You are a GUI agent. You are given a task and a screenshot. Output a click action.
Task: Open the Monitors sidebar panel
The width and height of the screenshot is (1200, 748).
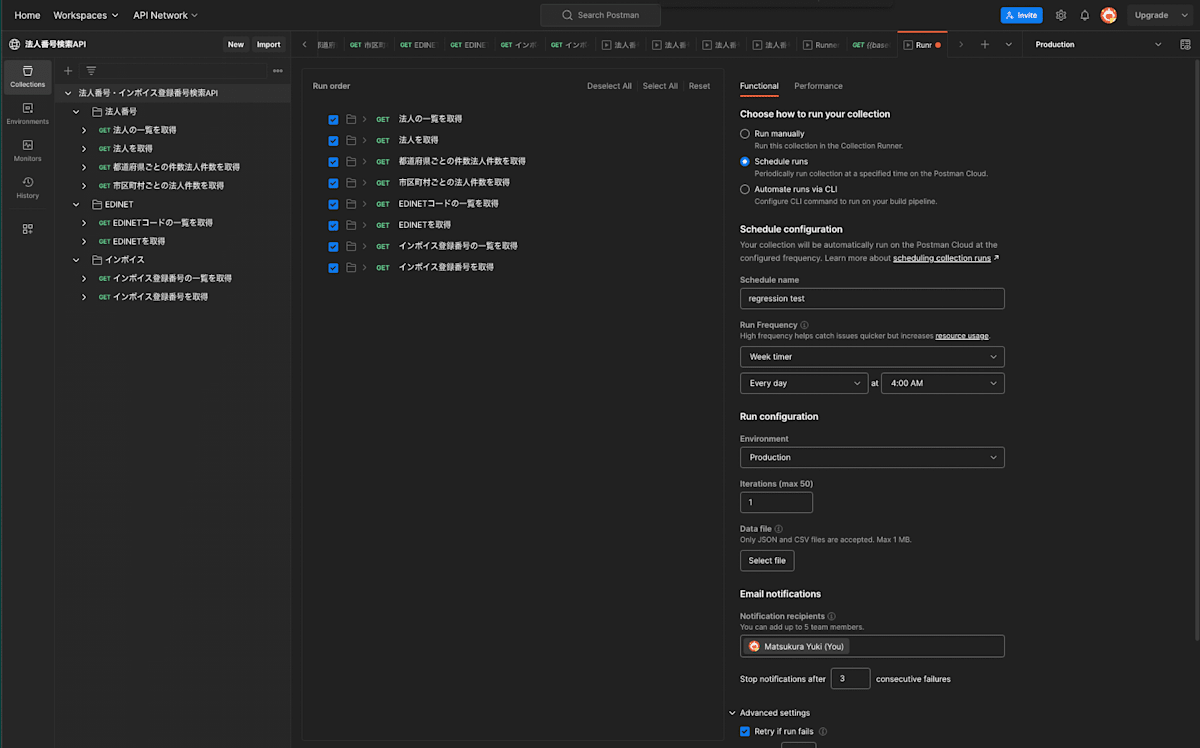[x=27, y=151]
